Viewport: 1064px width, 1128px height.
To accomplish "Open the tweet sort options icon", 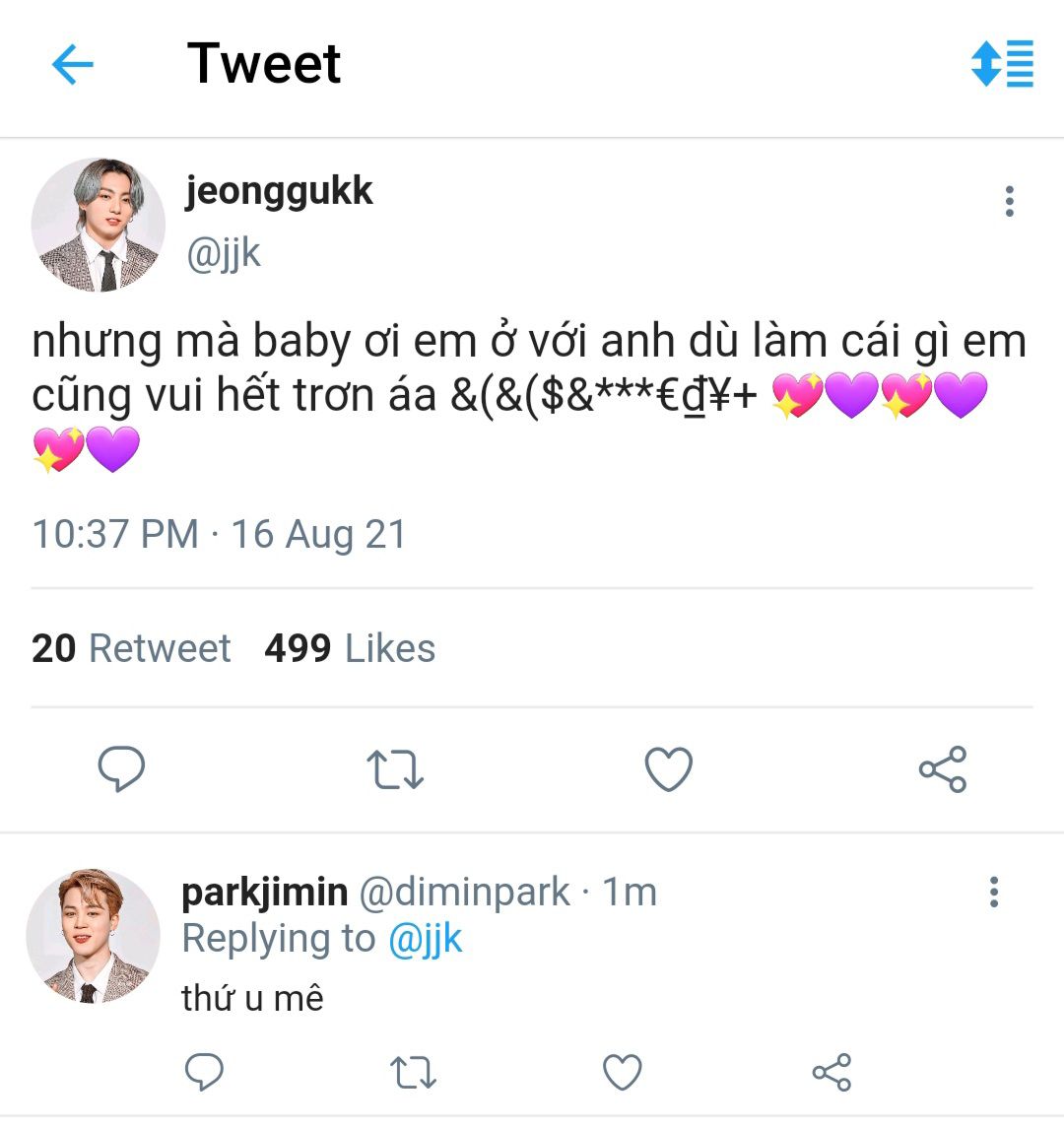I will 1001,64.
